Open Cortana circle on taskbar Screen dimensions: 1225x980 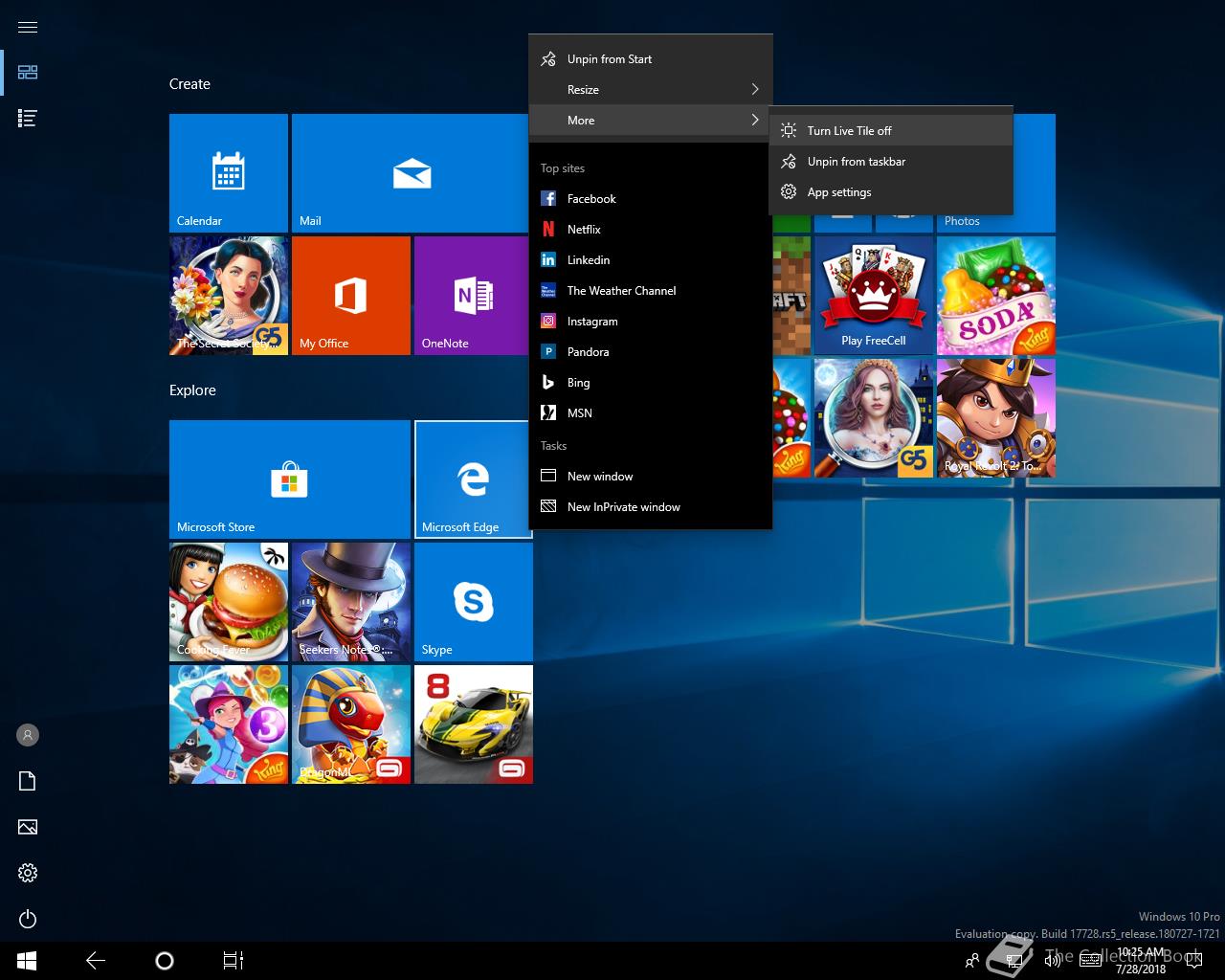[164, 961]
